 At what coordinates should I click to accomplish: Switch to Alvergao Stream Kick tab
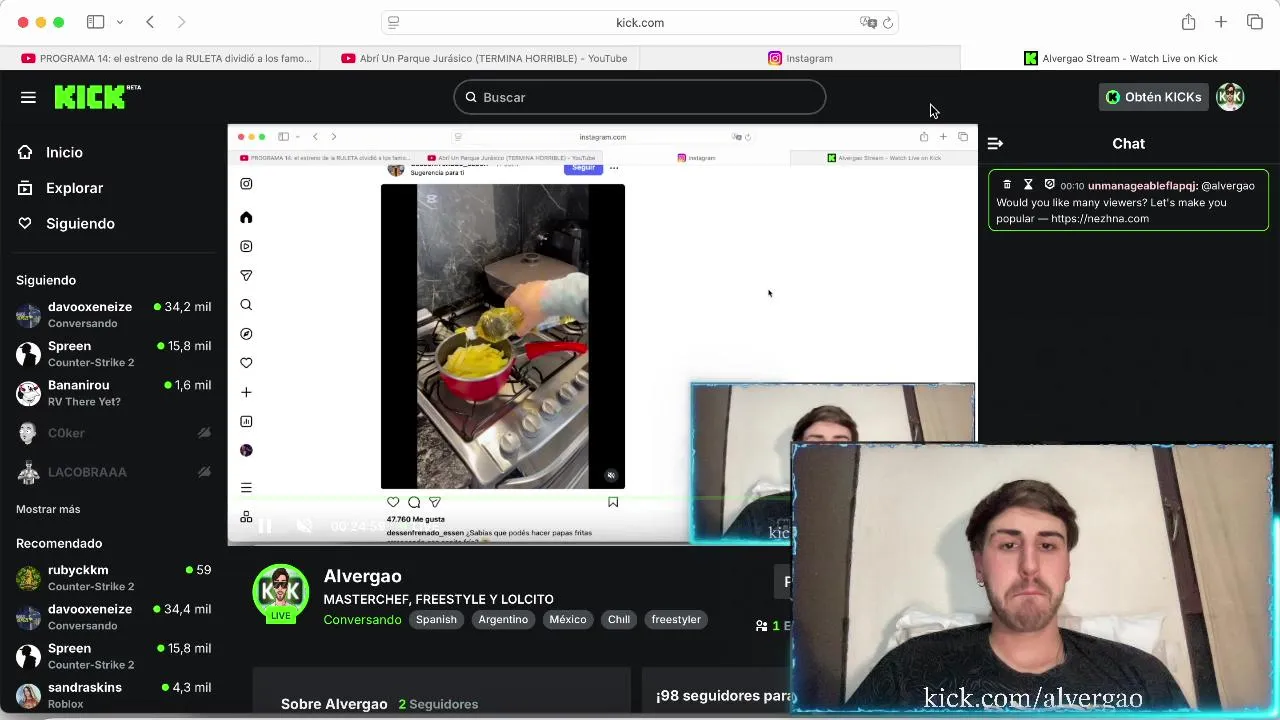tap(1120, 58)
